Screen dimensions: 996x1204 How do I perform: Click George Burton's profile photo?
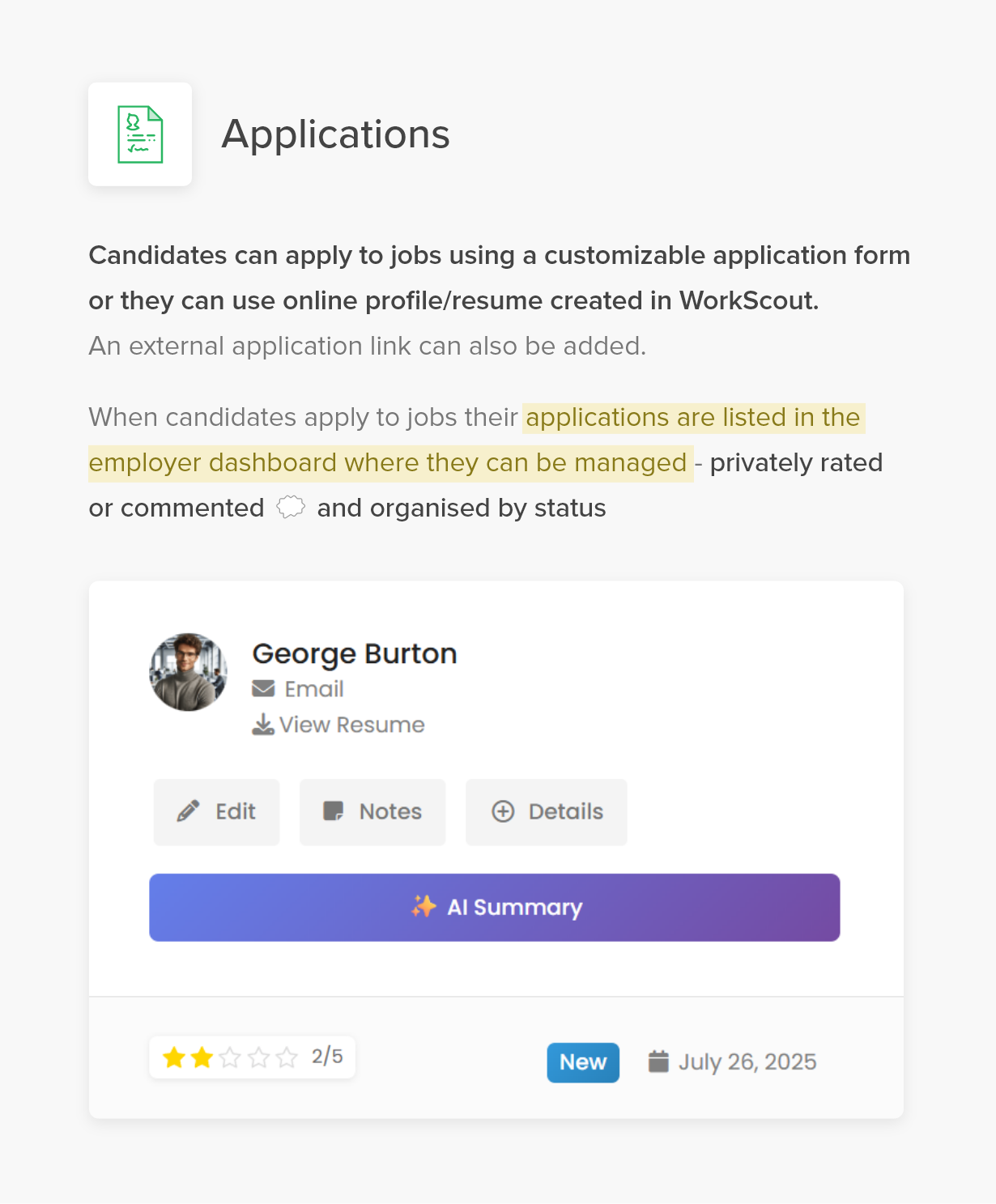[188, 672]
